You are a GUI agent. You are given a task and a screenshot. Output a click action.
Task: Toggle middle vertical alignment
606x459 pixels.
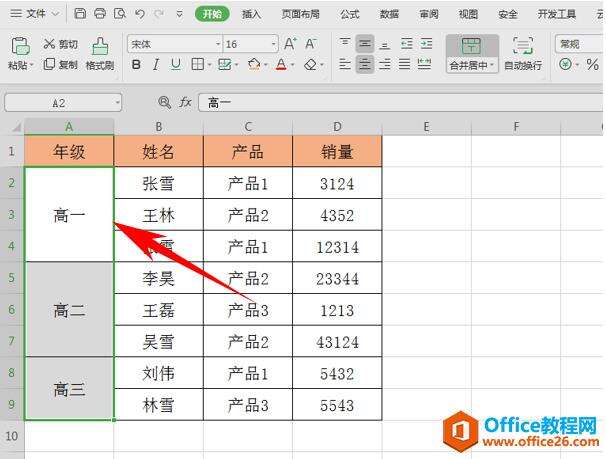364,44
